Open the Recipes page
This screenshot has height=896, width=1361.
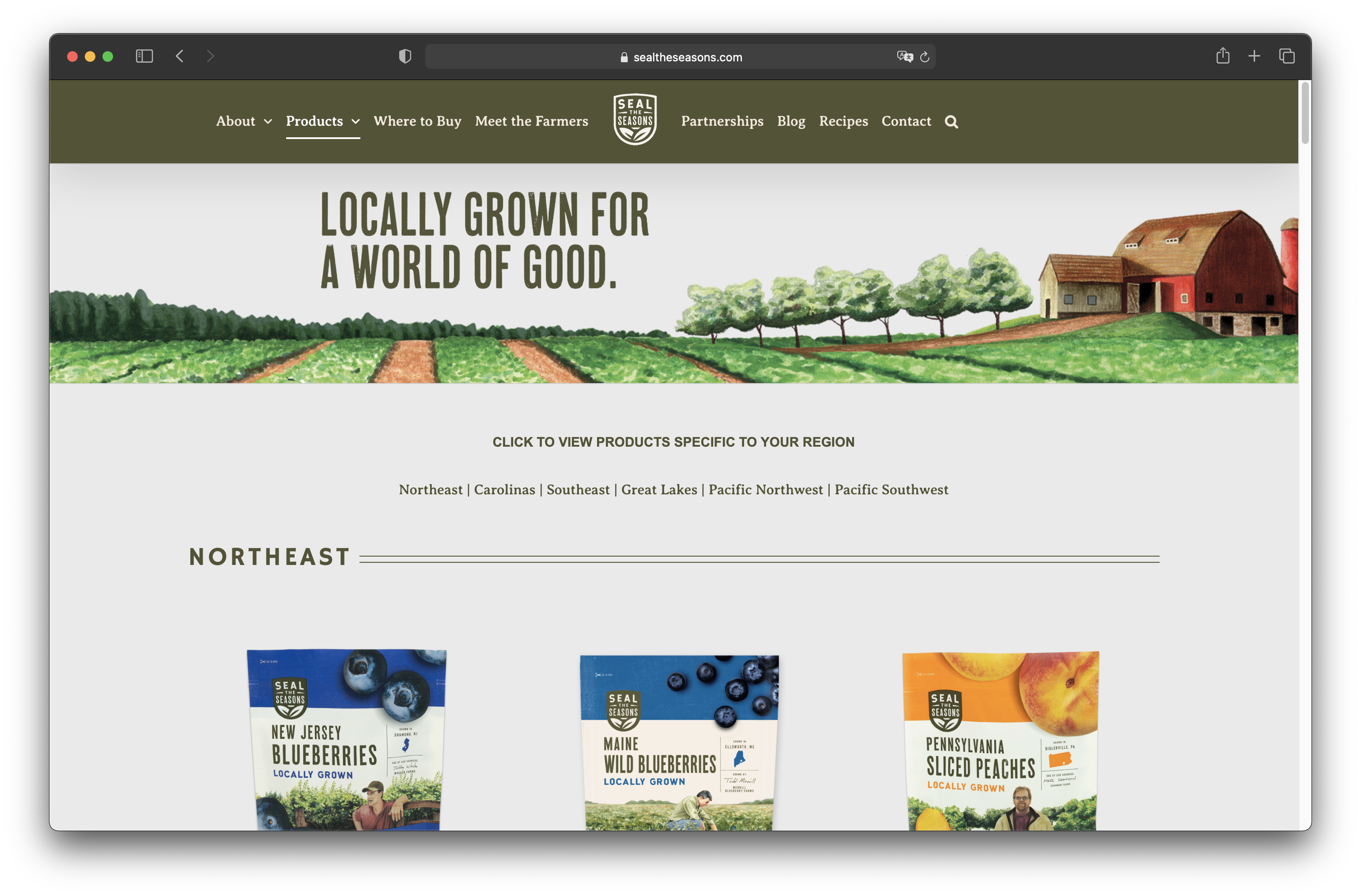point(843,121)
